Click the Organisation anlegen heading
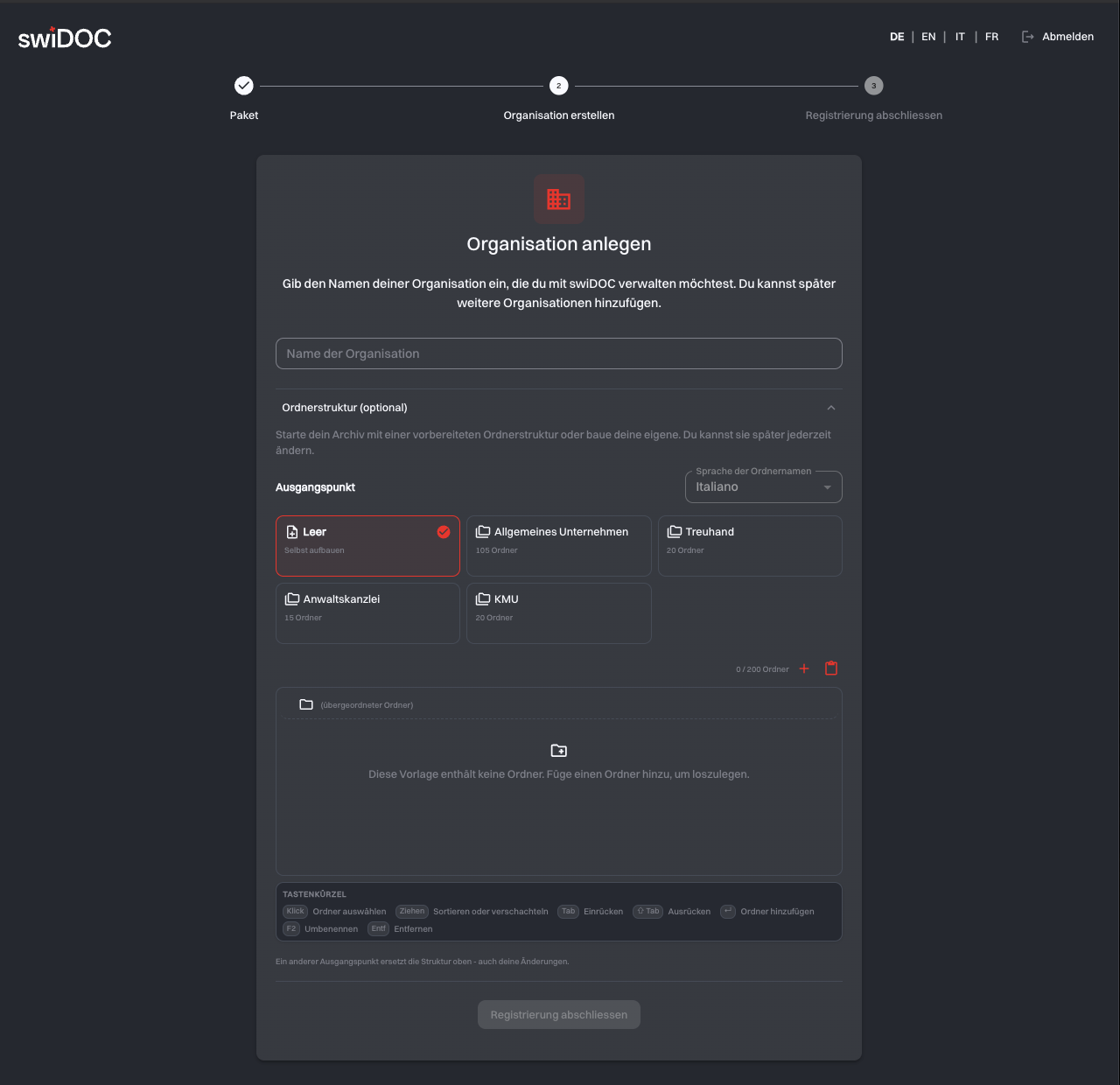Screen dimensions: 1120x1085 (x=559, y=244)
